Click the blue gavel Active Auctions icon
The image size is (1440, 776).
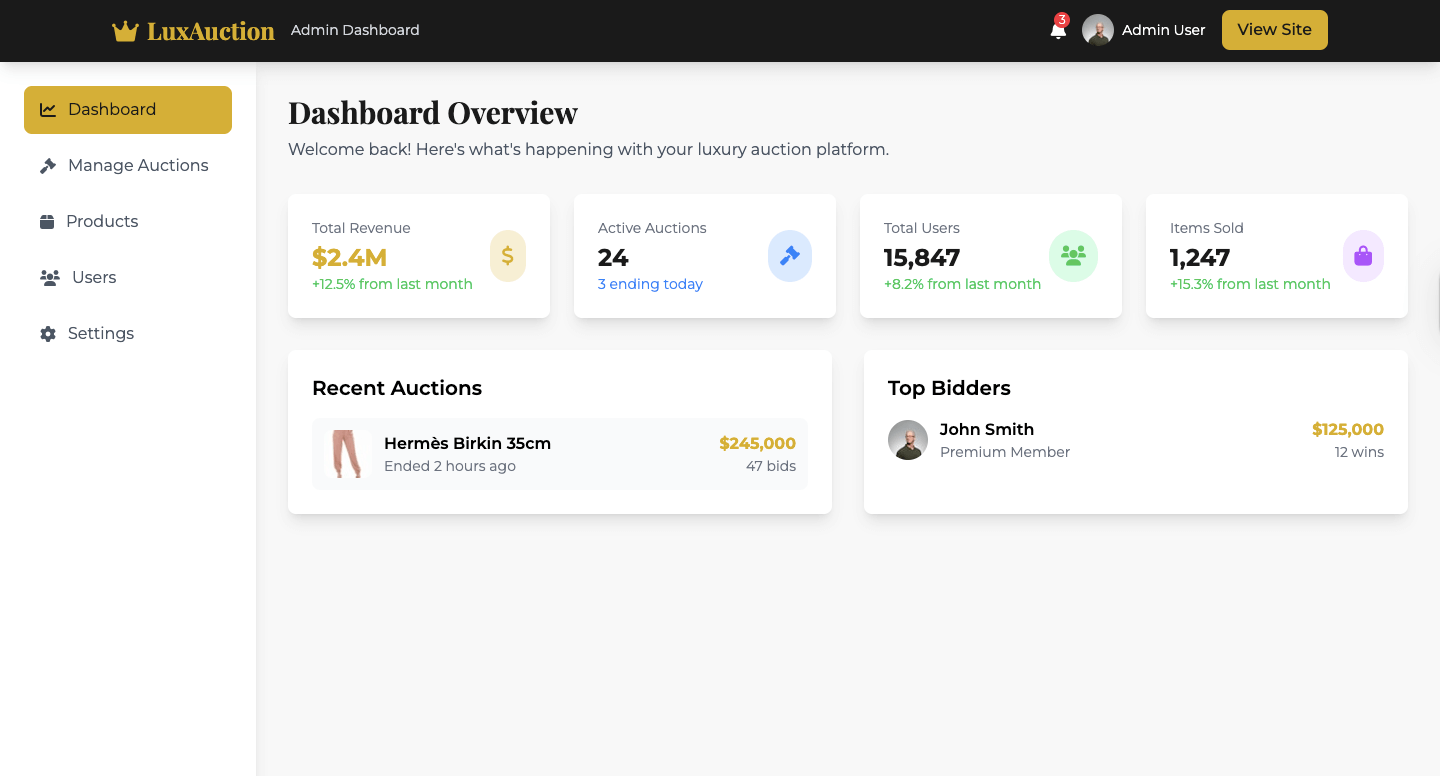pos(790,256)
